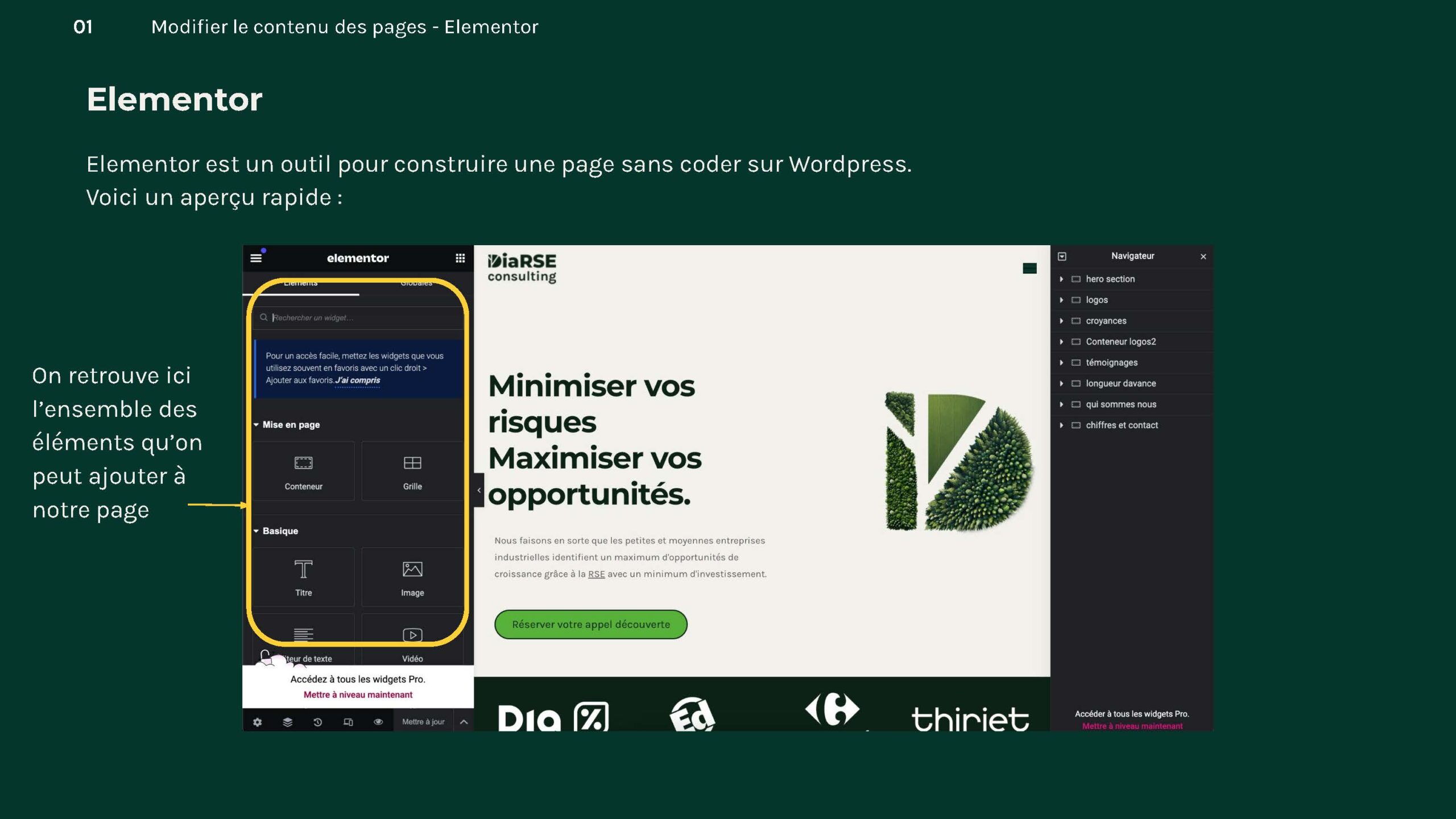The width and height of the screenshot is (1456, 819).
Task: Click the Navigateur panel title
Action: point(1132,256)
